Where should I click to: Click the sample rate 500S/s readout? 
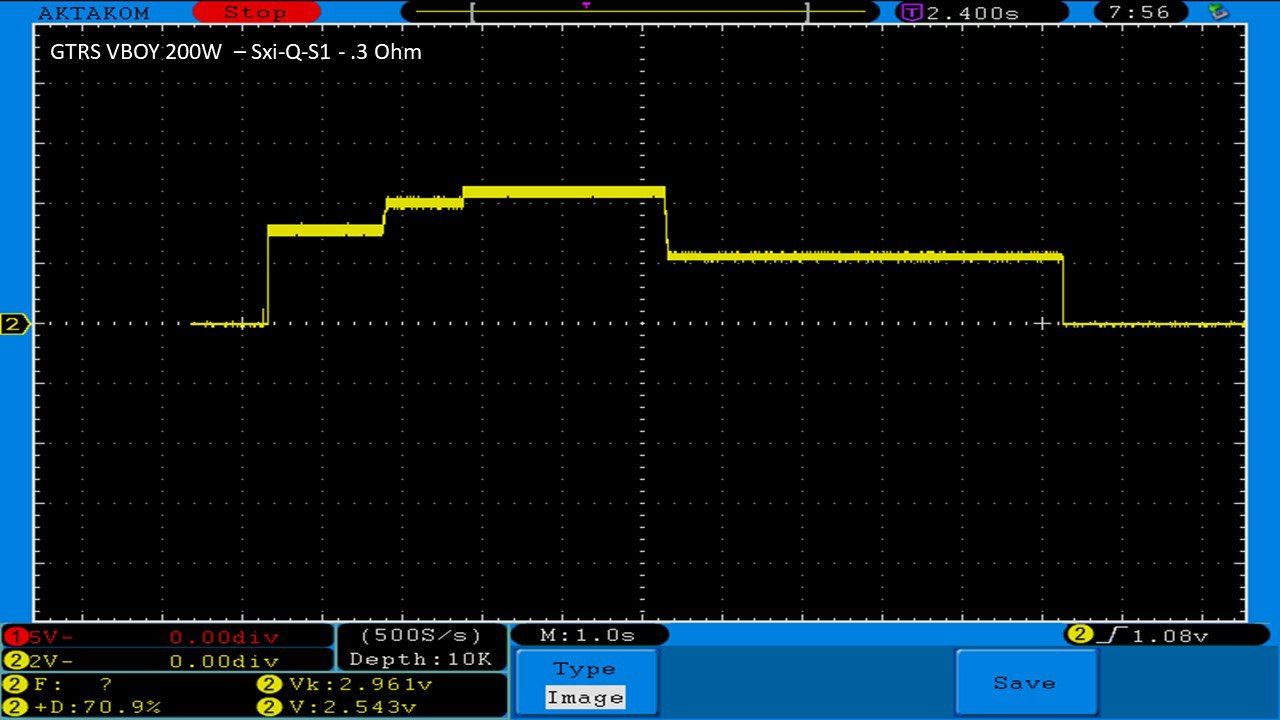click(420, 636)
